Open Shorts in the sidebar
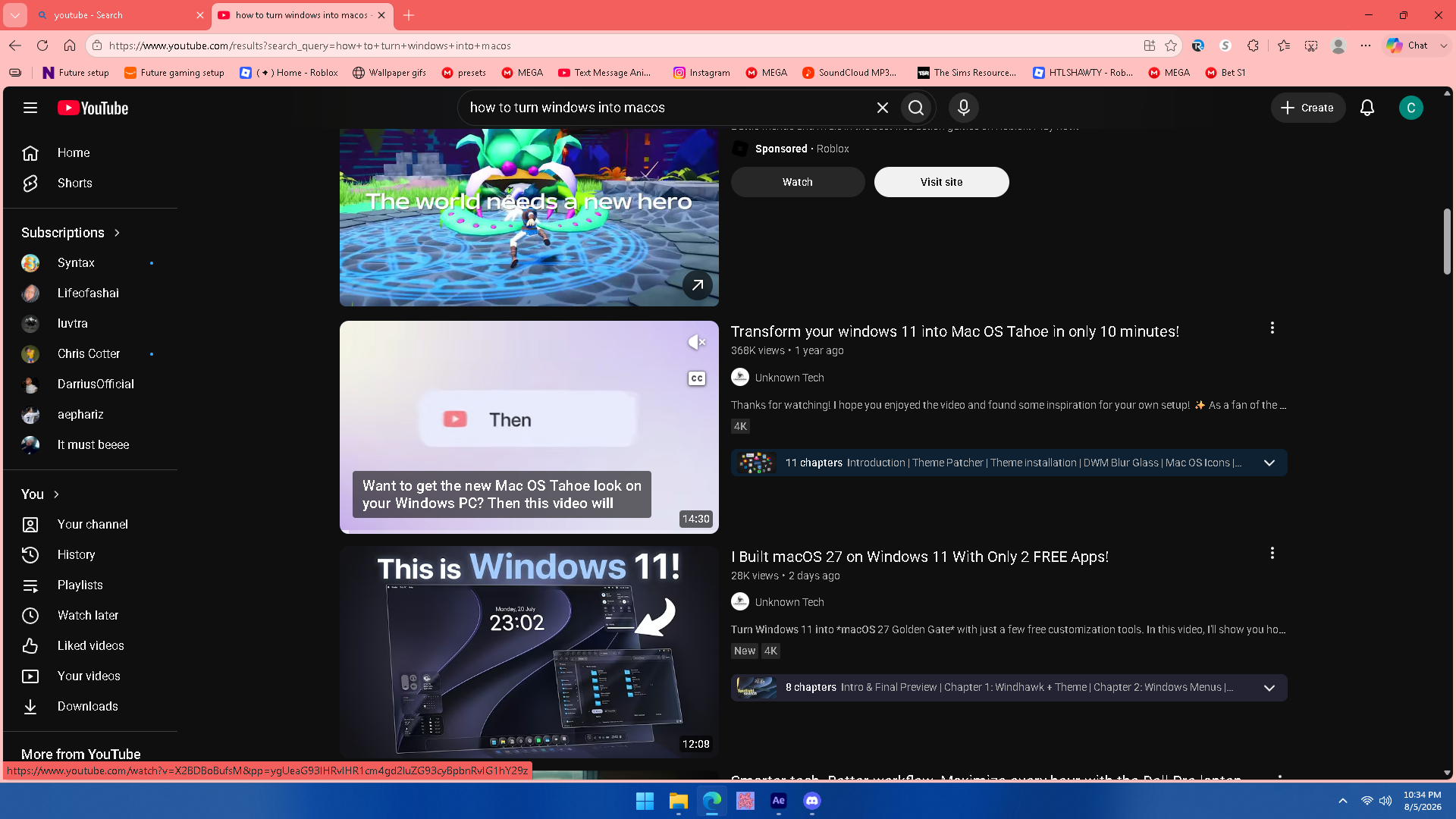Viewport: 1456px width, 819px height. pos(90,184)
